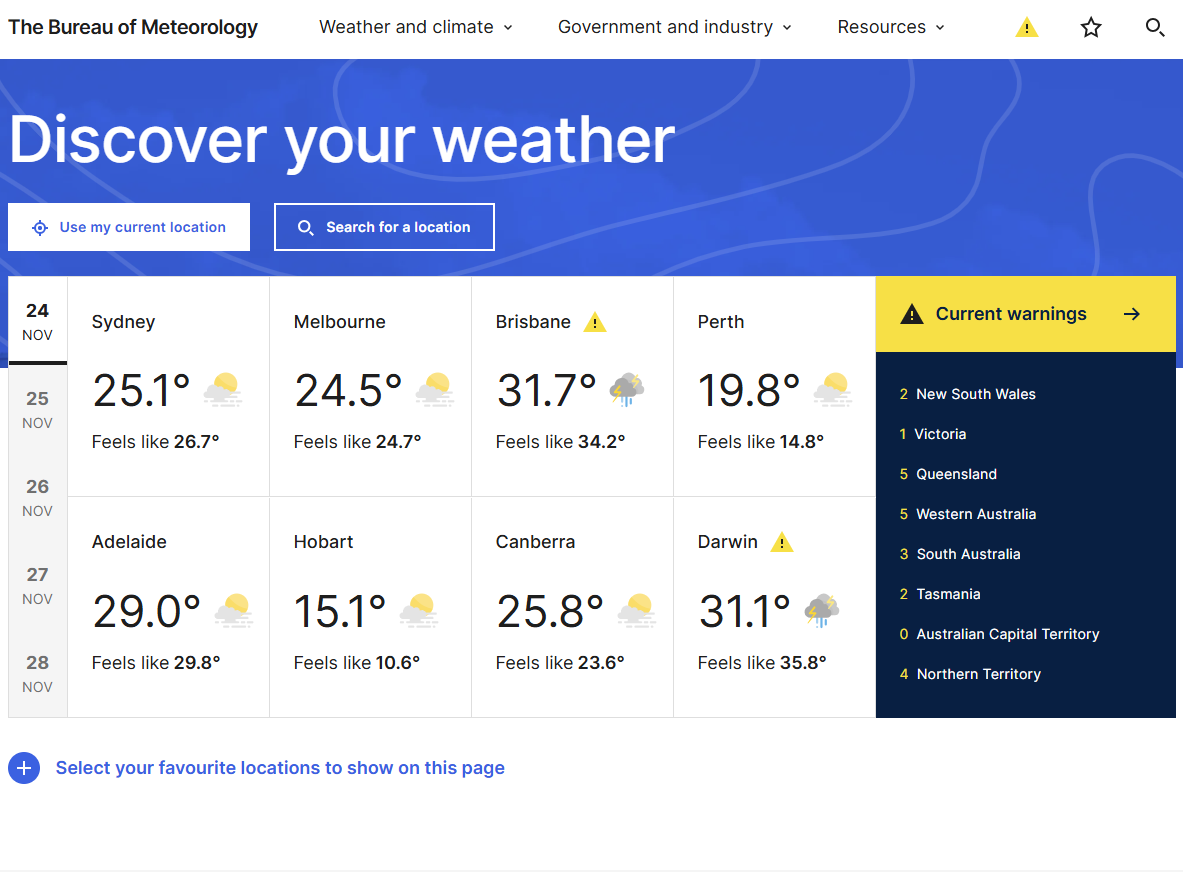The height and width of the screenshot is (872, 1183).
Task: Click Perth Feels like 14.8° text
Action: pyautogui.click(x=760, y=442)
